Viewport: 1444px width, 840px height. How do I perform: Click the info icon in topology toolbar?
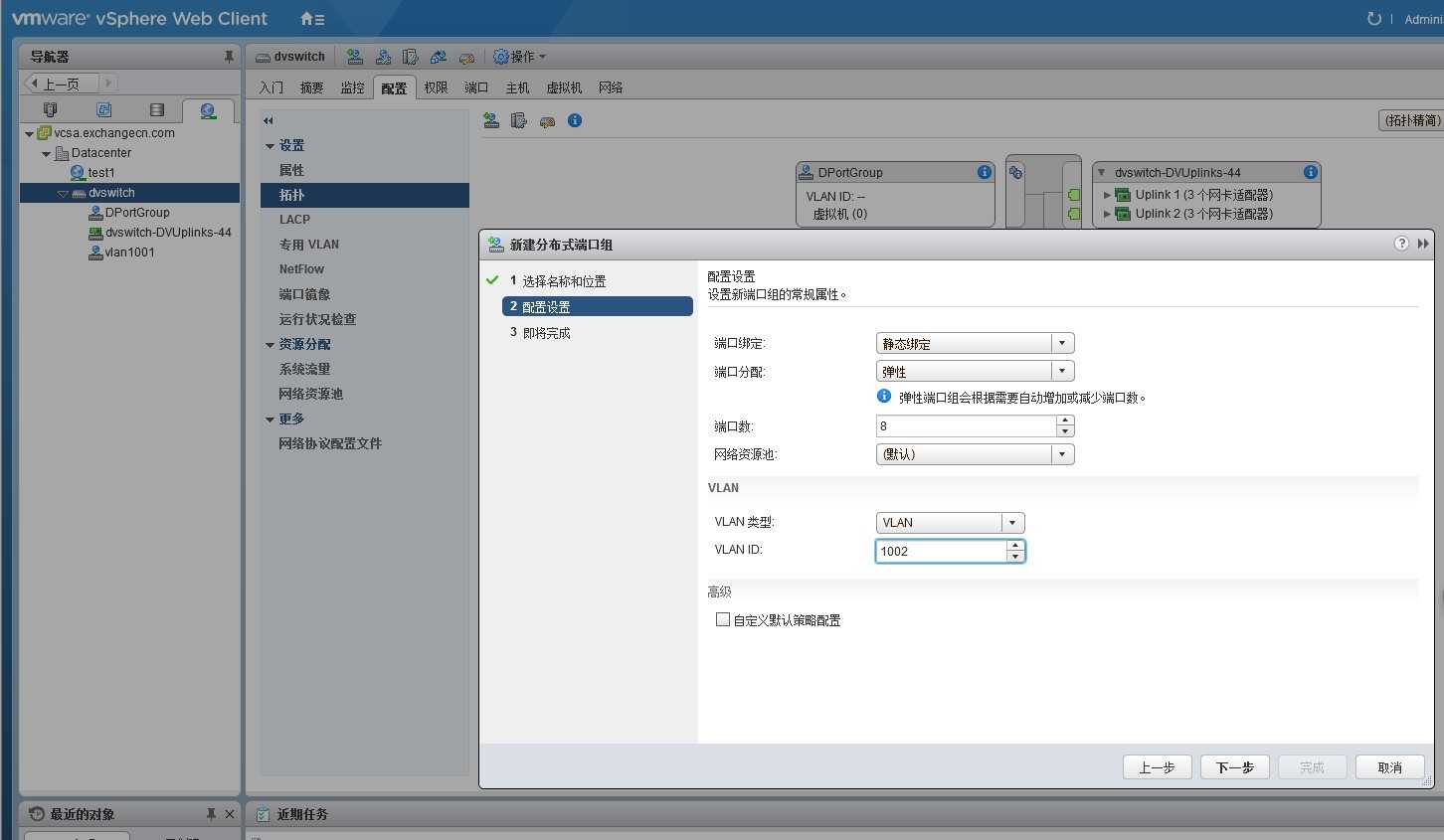click(575, 120)
